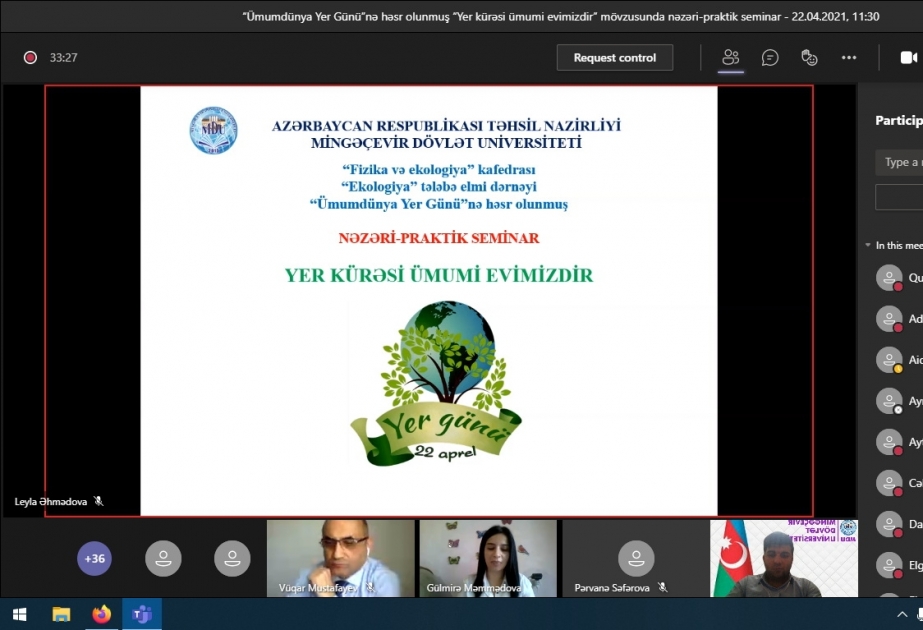
Task: Click muted mic icon beside Leyla Əhmədova
Action: point(98,501)
